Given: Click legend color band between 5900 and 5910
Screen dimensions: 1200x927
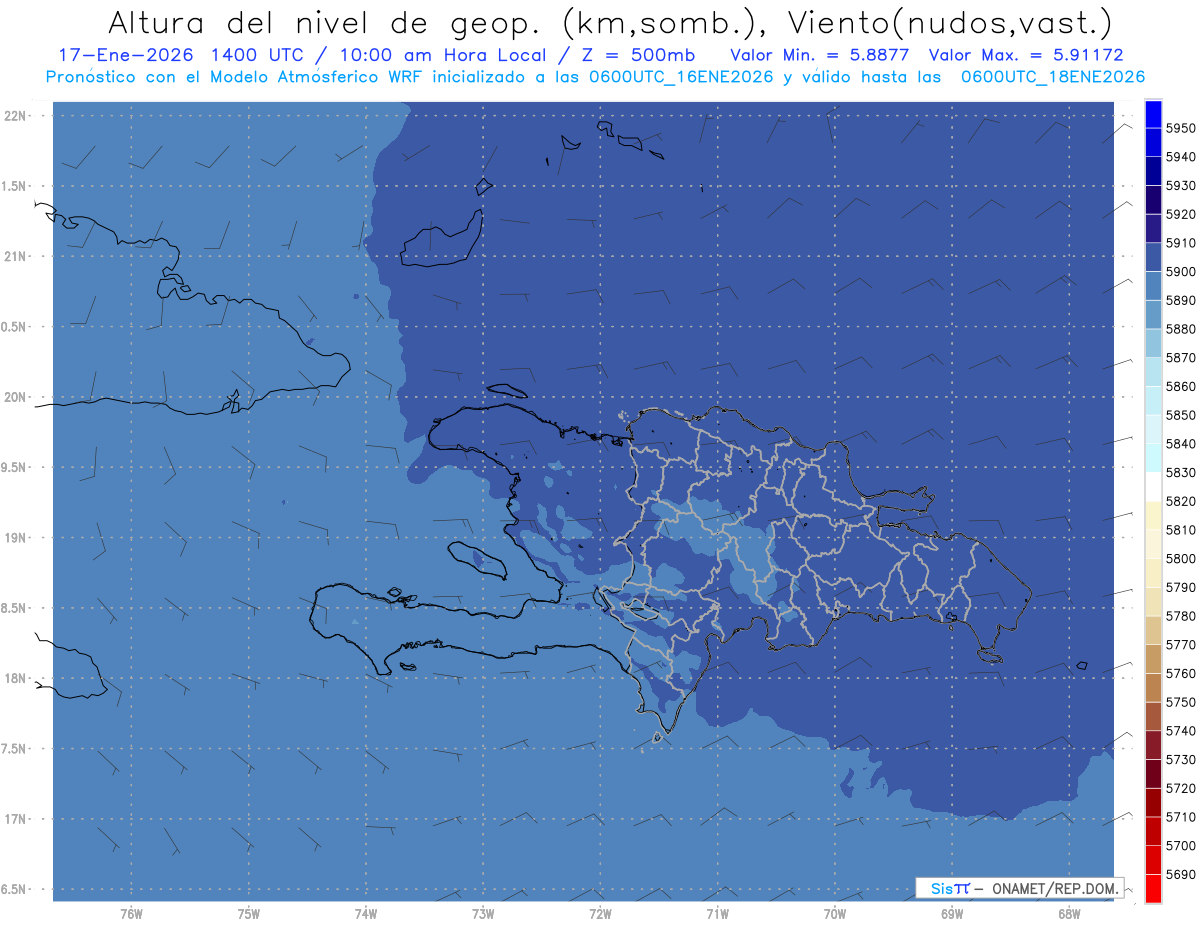Looking at the screenshot, I should coord(1153,257).
